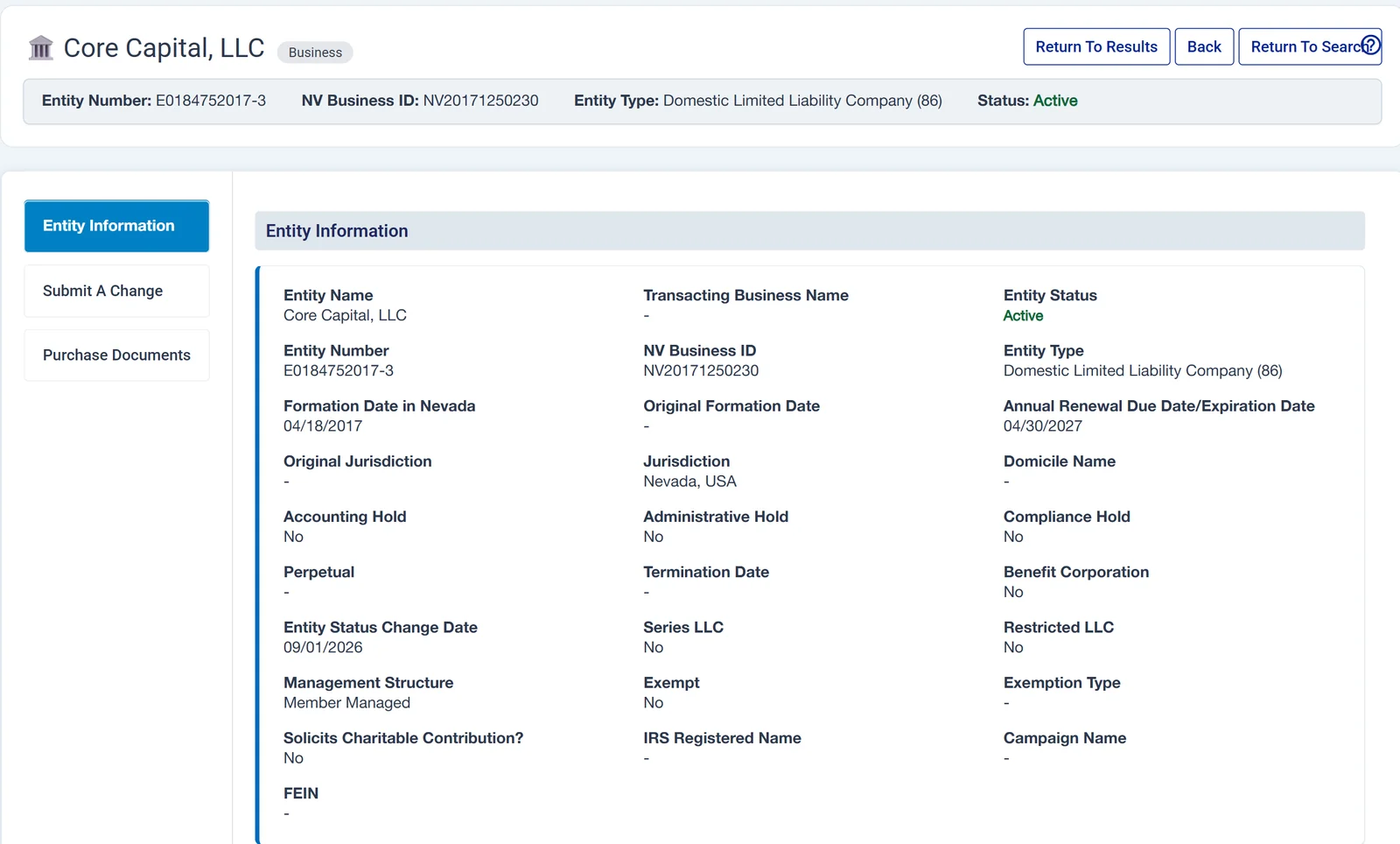Click the Compliance Hold label
The width and height of the screenshot is (1400, 844).
tap(1067, 517)
